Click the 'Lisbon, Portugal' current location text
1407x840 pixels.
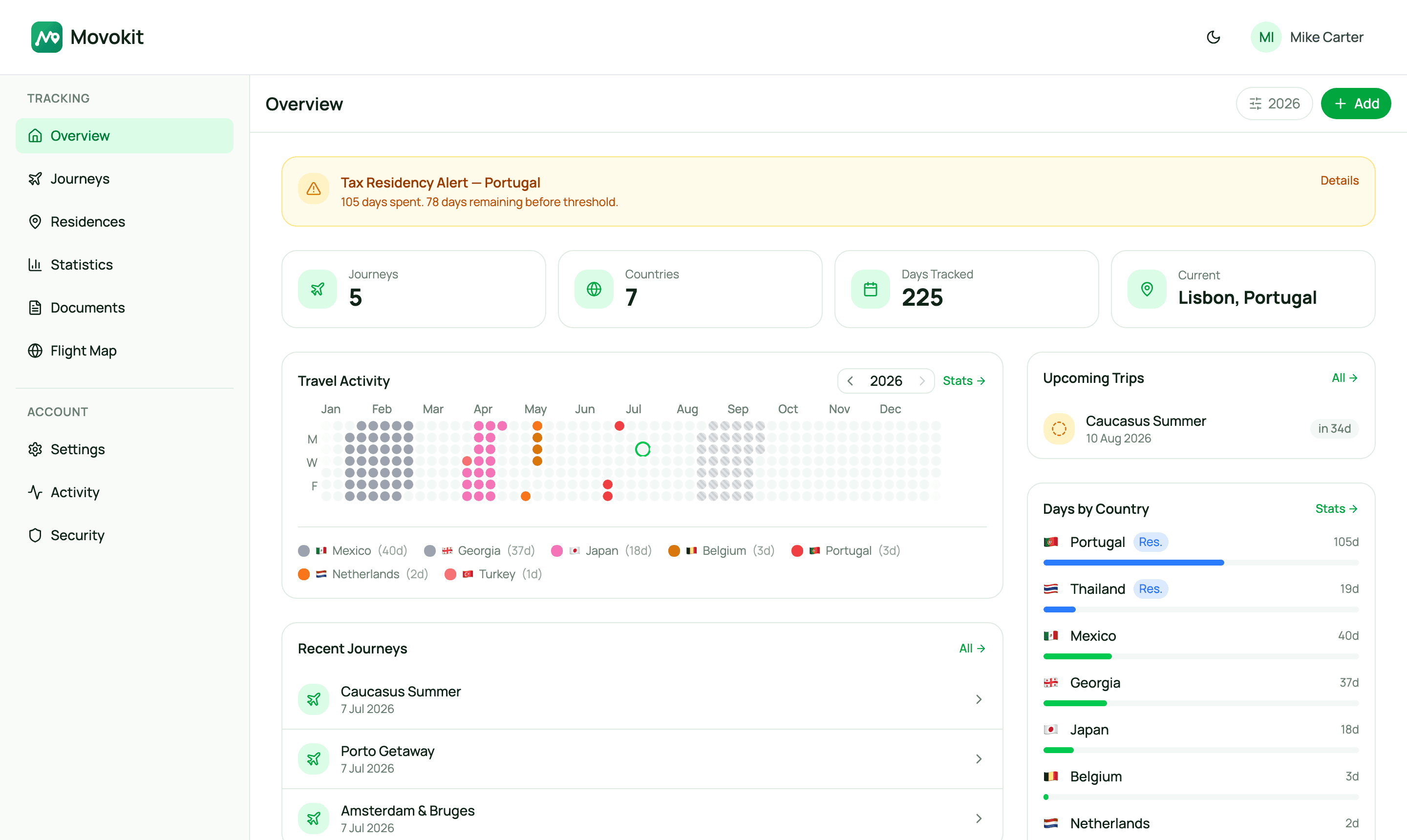click(x=1247, y=298)
